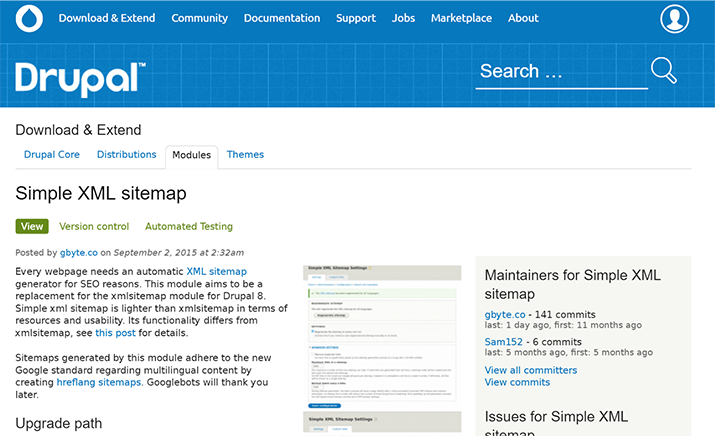Open the Support menu item
The image size is (715, 436).
click(x=356, y=18)
